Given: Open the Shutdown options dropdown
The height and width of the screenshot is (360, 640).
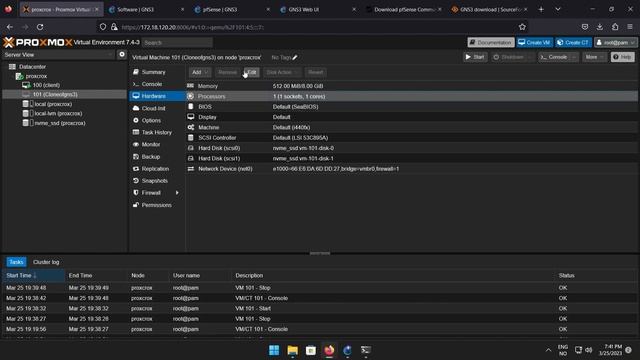Looking at the screenshot, I should [x=529, y=57].
